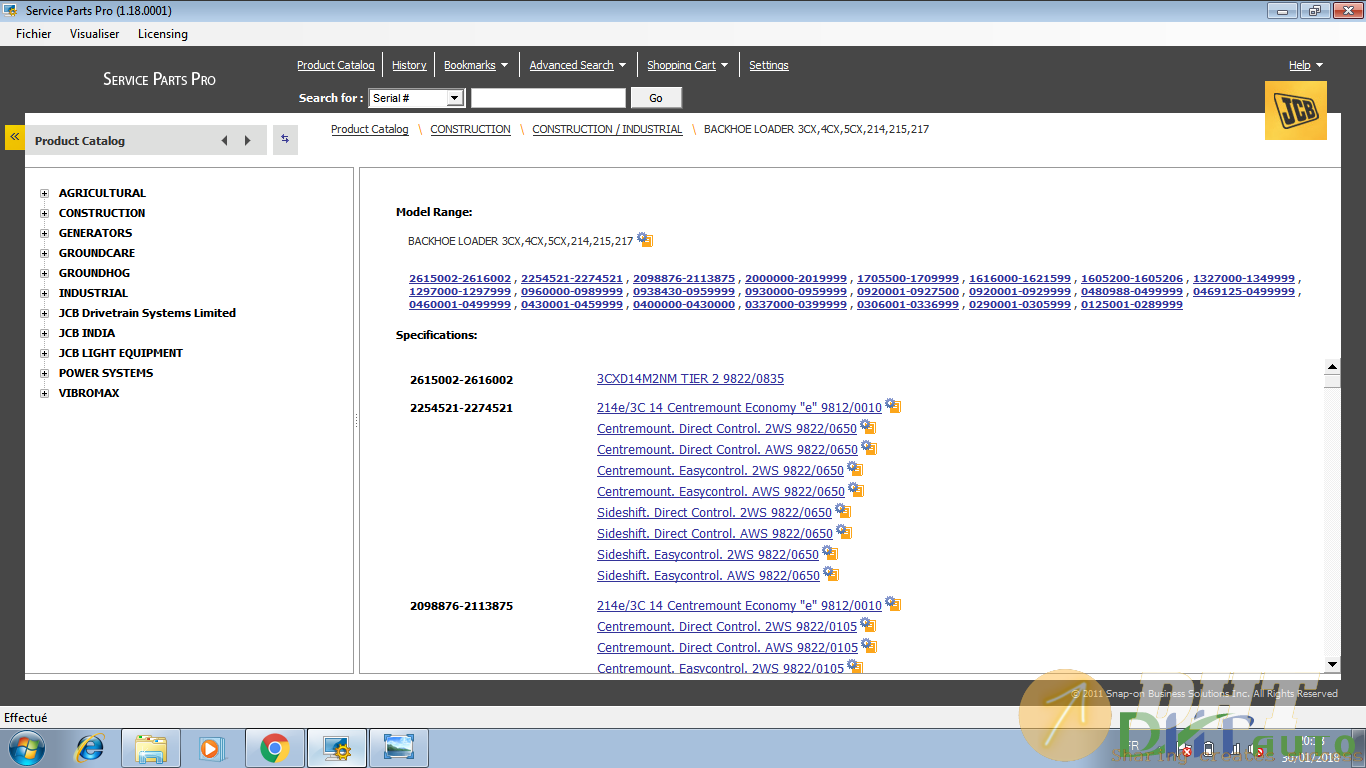Click the icon beside Sideshift. Direct Control. 2WS 9822/0650

[x=843, y=511]
